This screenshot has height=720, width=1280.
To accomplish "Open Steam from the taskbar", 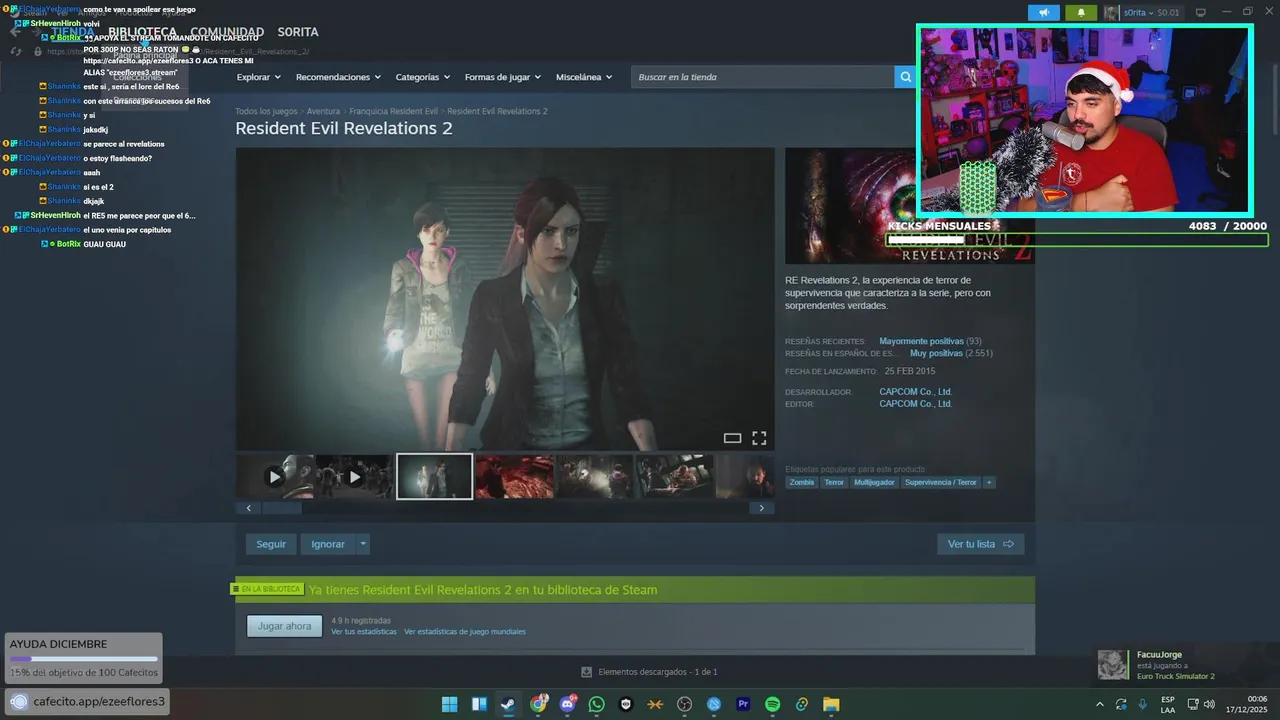I will click(x=508, y=704).
